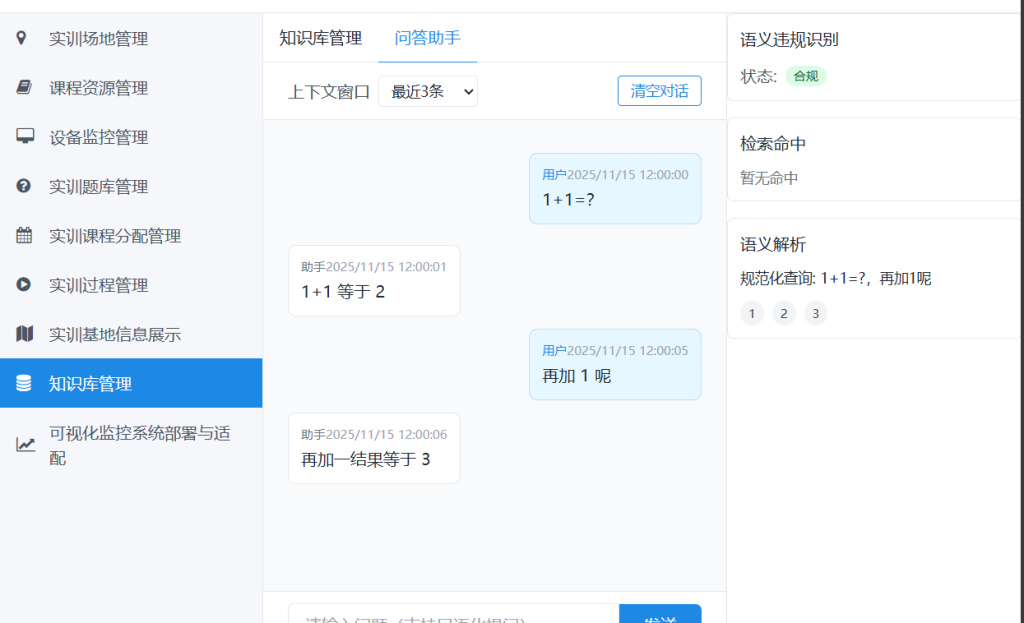Click the book icon beside 课程资源管理

coord(24,88)
